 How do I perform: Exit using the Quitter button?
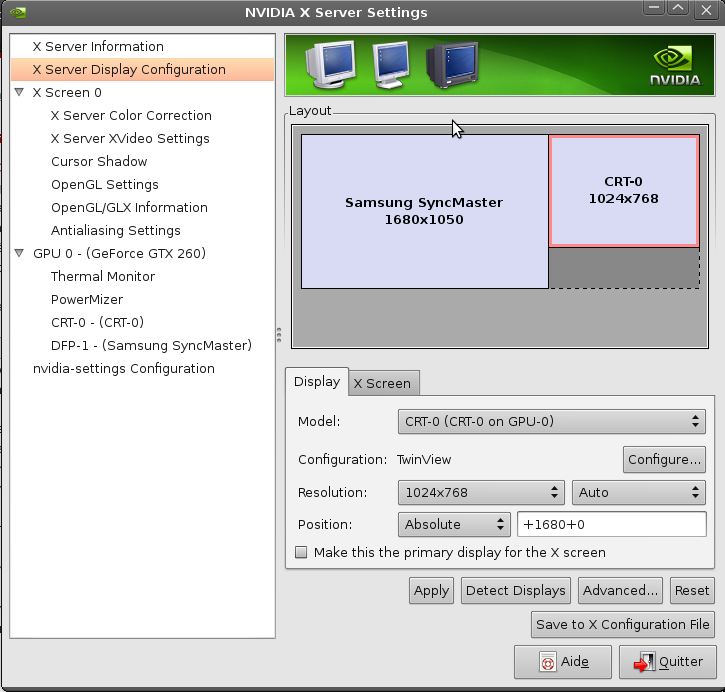pos(668,662)
